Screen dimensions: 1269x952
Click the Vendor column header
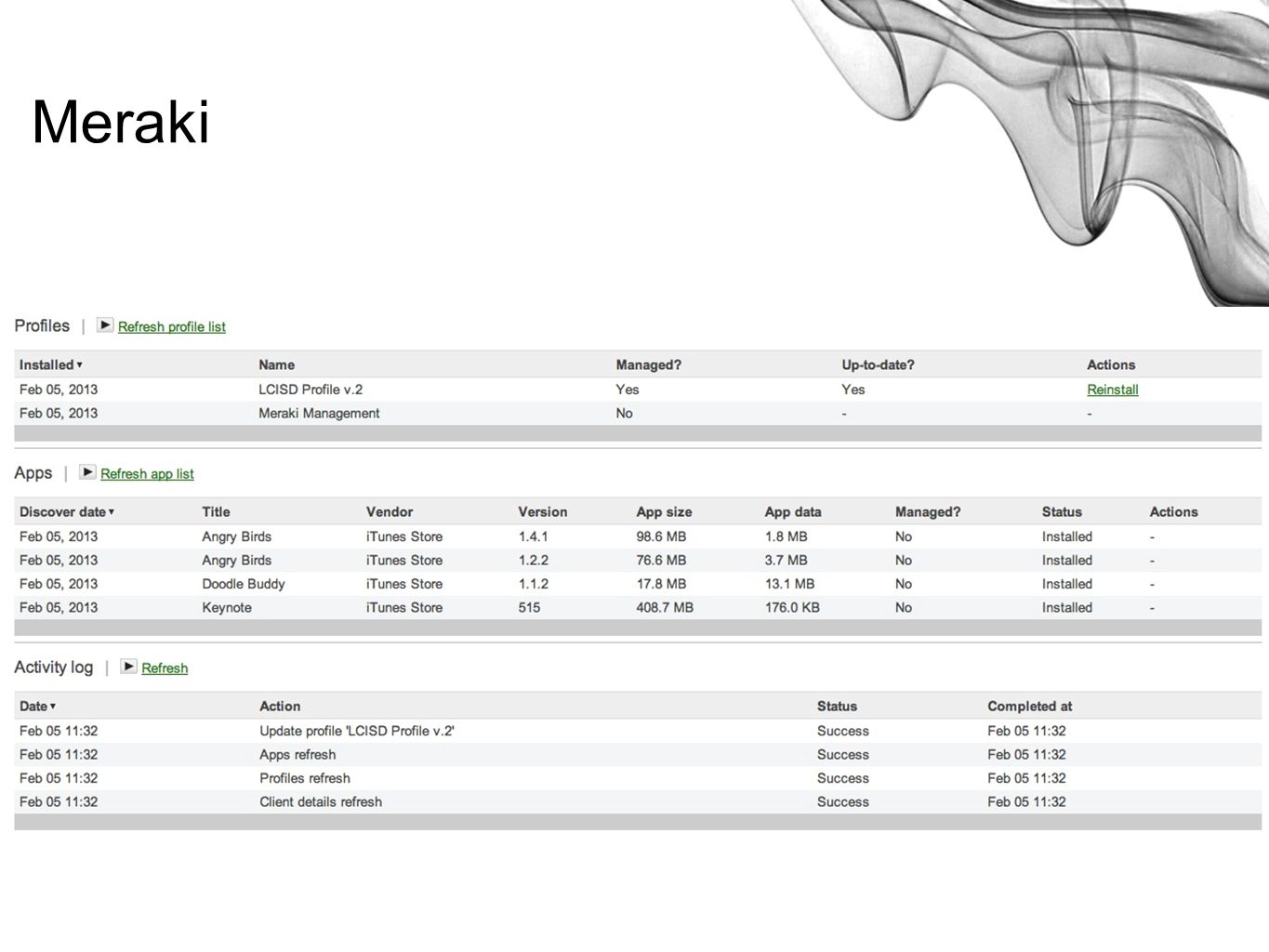coord(390,511)
